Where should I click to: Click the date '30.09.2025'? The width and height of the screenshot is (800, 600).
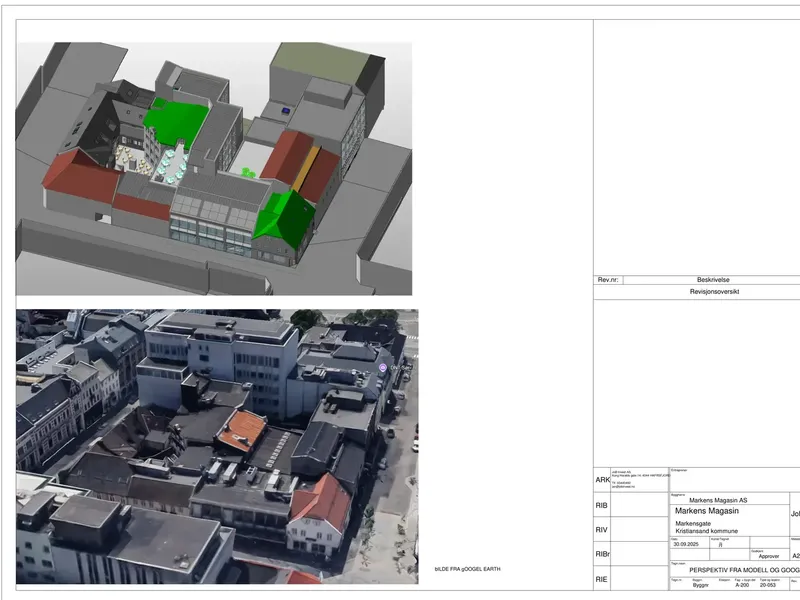coord(686,544)
